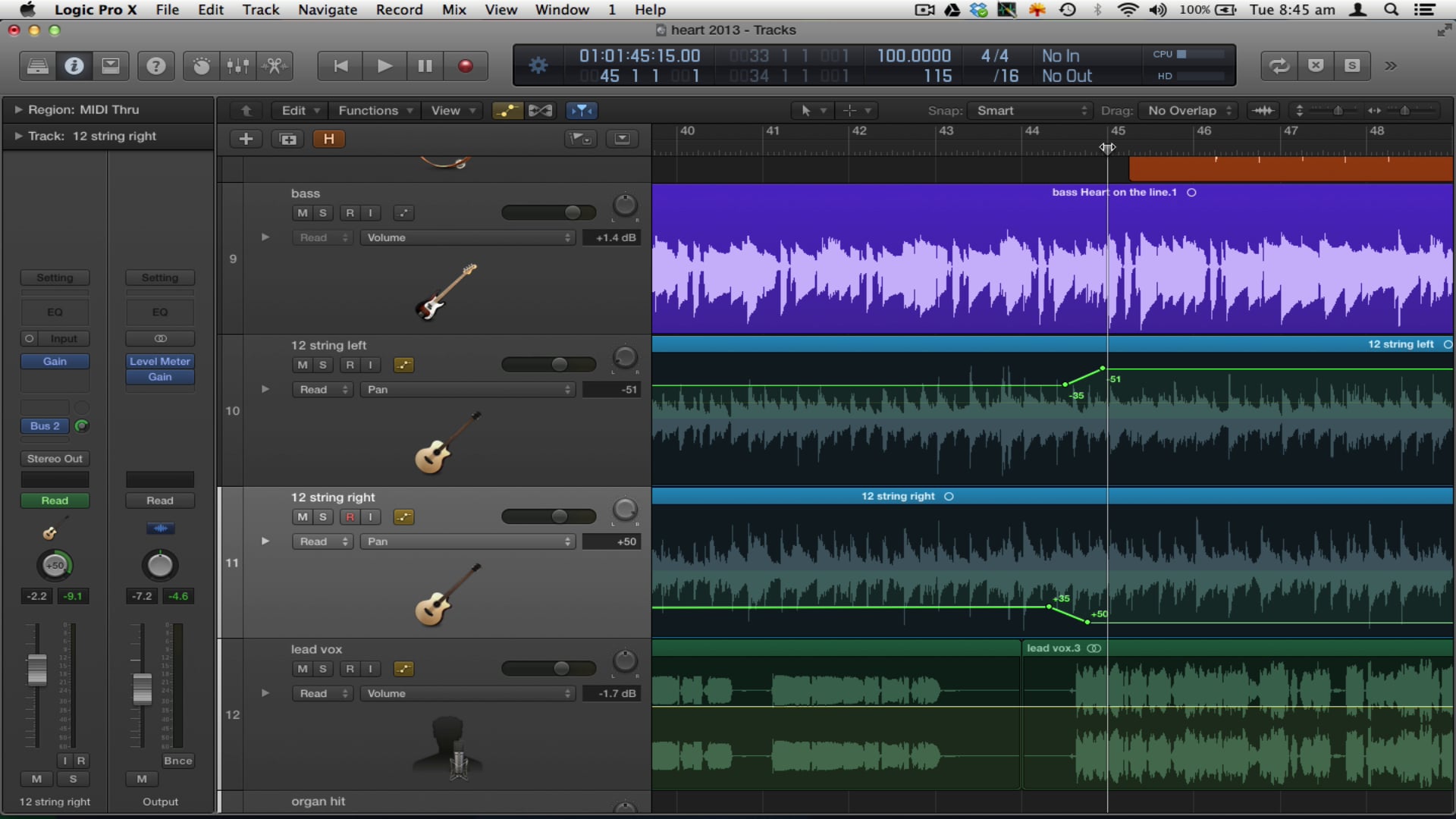Screen dimensions: 1456x819
Task: Open Quick Help with the question mark icon
Action: pos(156,66)
